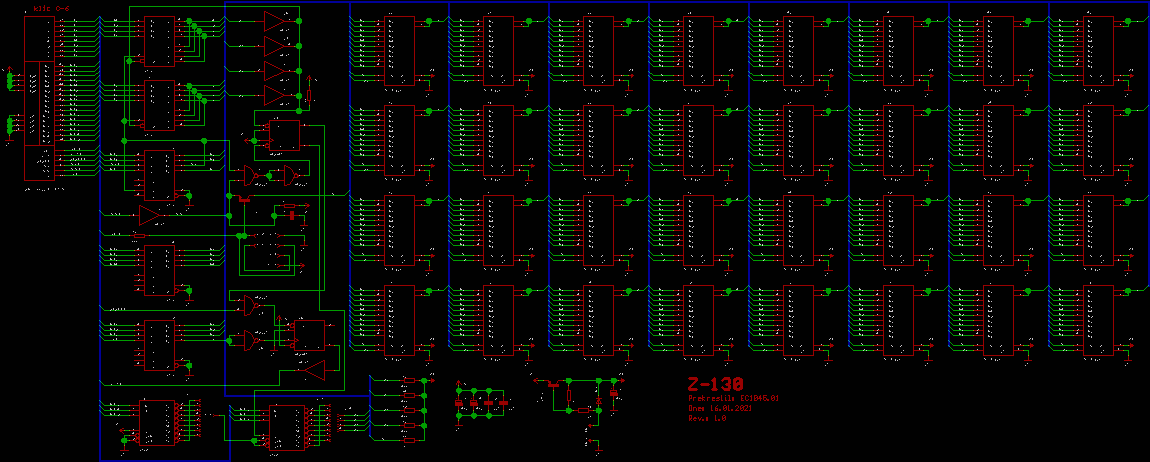The image size is (1150, 462).
Task: Click the top resistor in the five-resistor column
Action: 409,381
